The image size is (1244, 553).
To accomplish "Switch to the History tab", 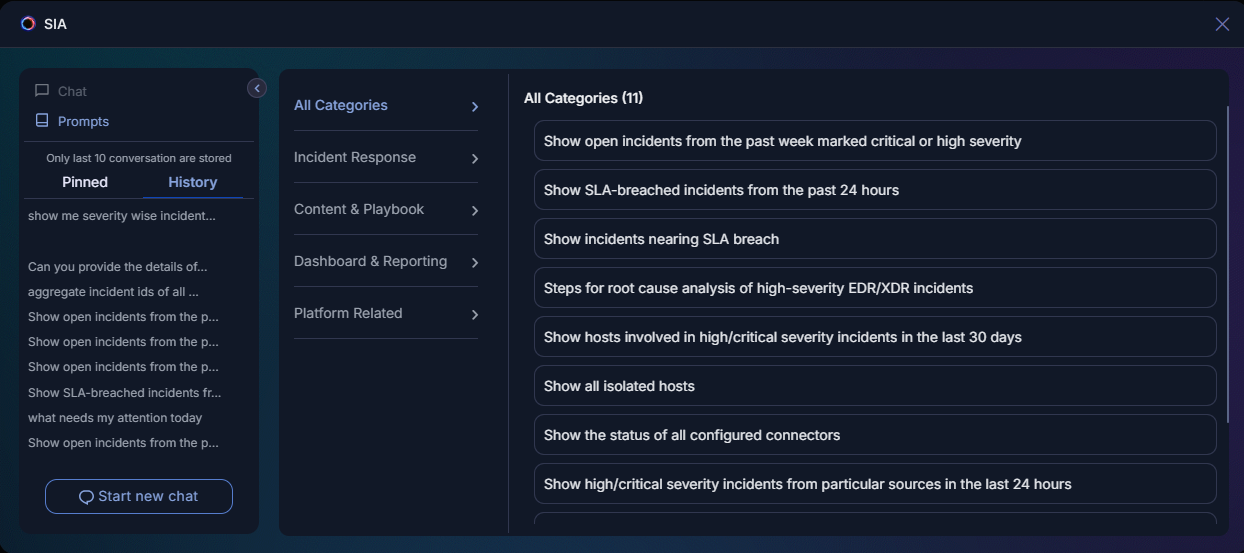I will (x=192, y=182).
